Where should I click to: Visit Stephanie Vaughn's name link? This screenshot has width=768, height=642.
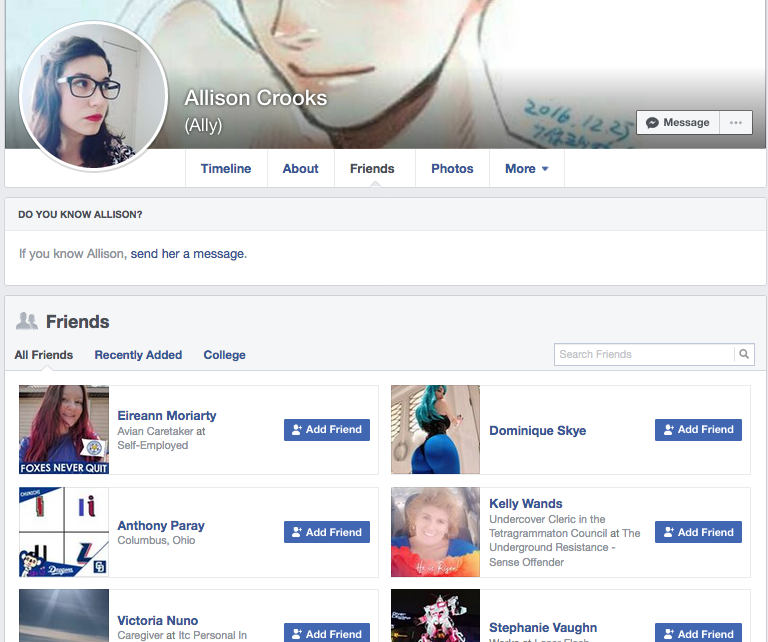[543, 627]
